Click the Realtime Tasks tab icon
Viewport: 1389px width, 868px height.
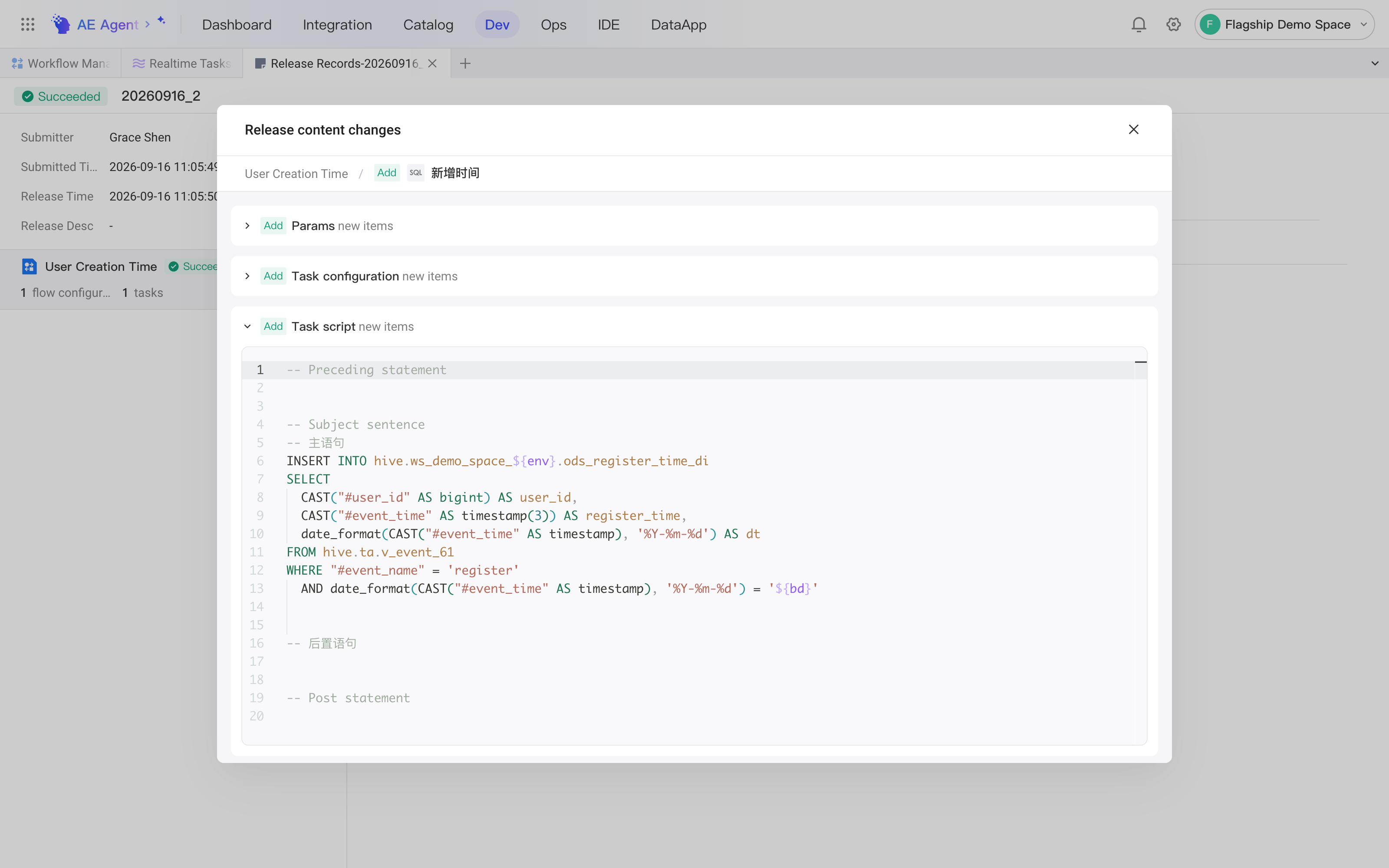coord(138,63)
